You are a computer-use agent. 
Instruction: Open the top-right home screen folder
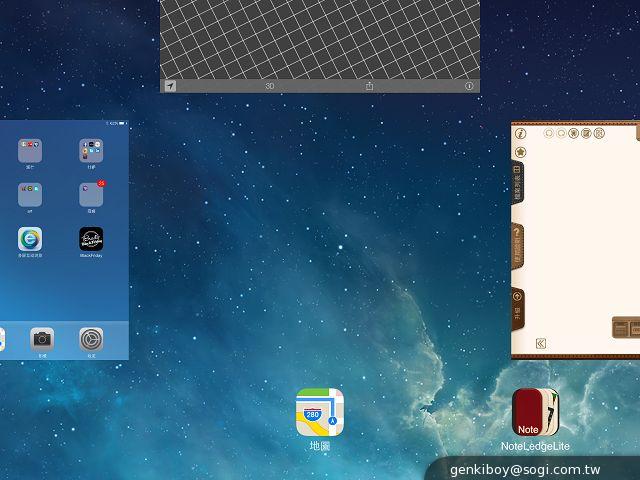[x=91, y=150]
